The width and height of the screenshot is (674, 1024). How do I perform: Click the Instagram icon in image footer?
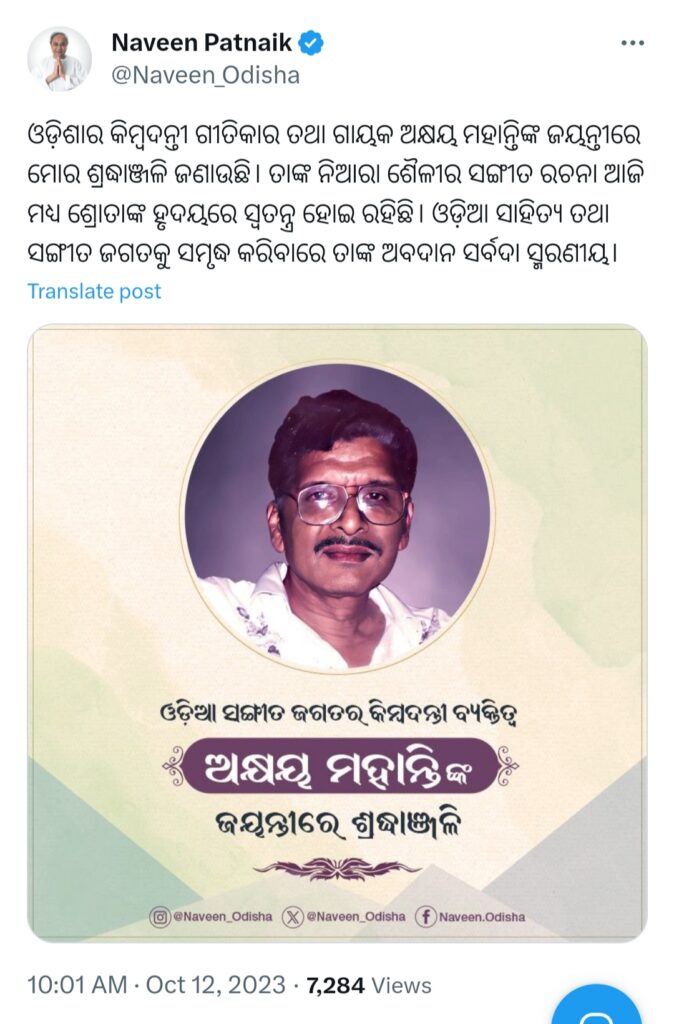[x=159, y=917]
